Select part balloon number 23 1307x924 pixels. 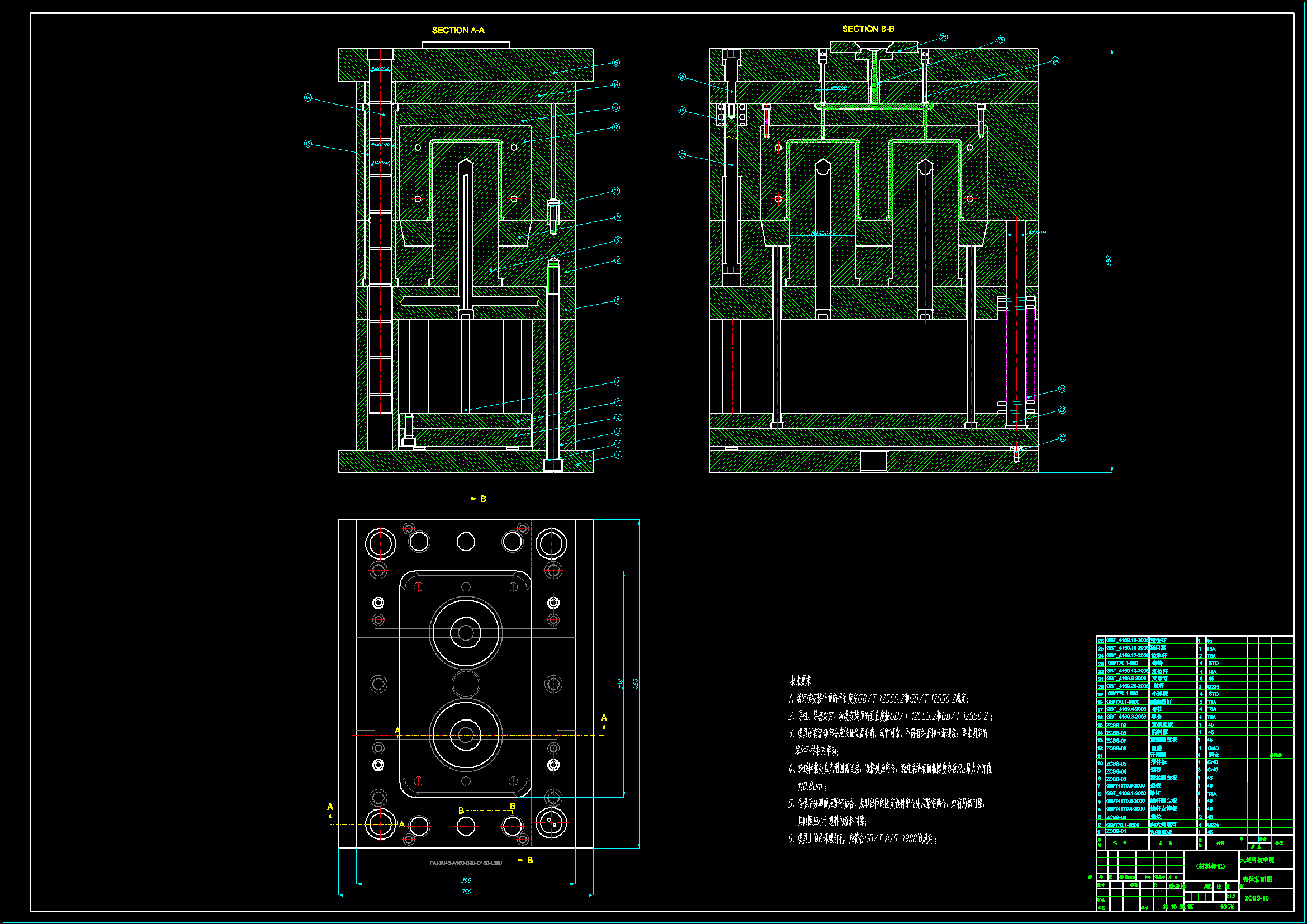point(1062,390)
